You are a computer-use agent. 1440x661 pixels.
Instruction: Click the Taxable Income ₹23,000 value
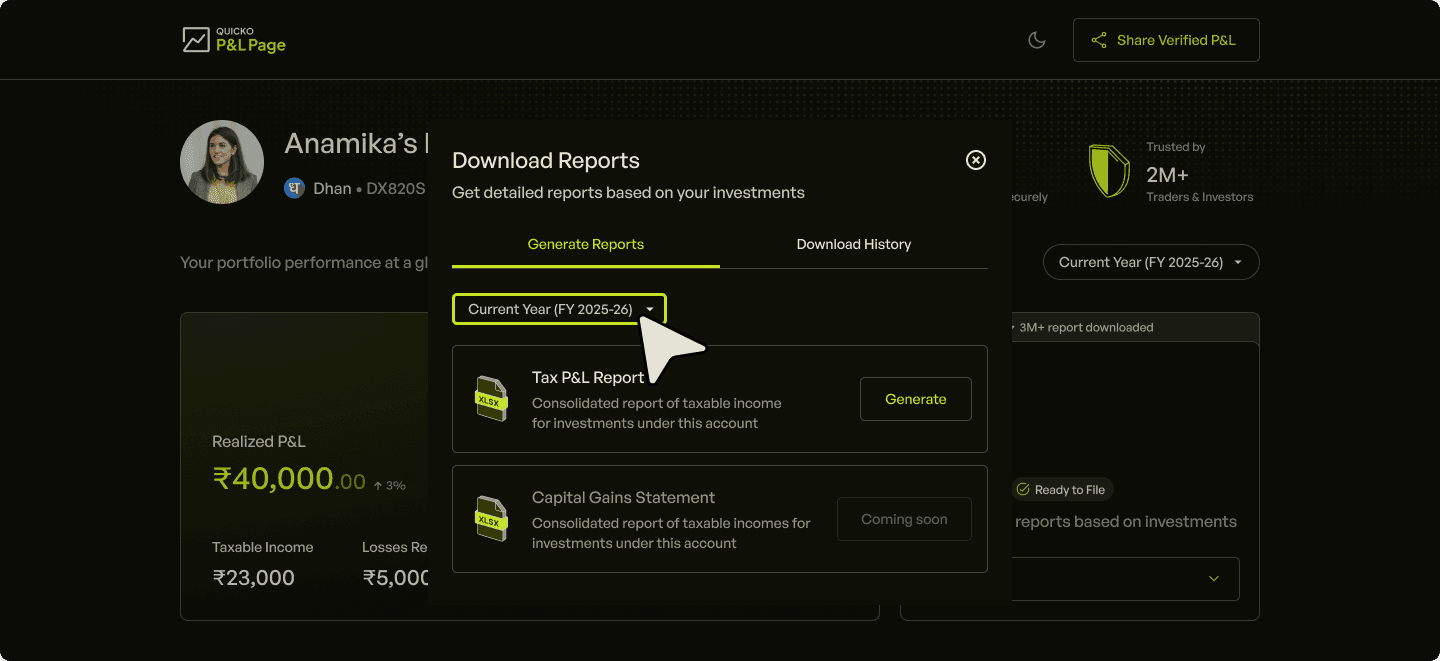tap(253, 578)
